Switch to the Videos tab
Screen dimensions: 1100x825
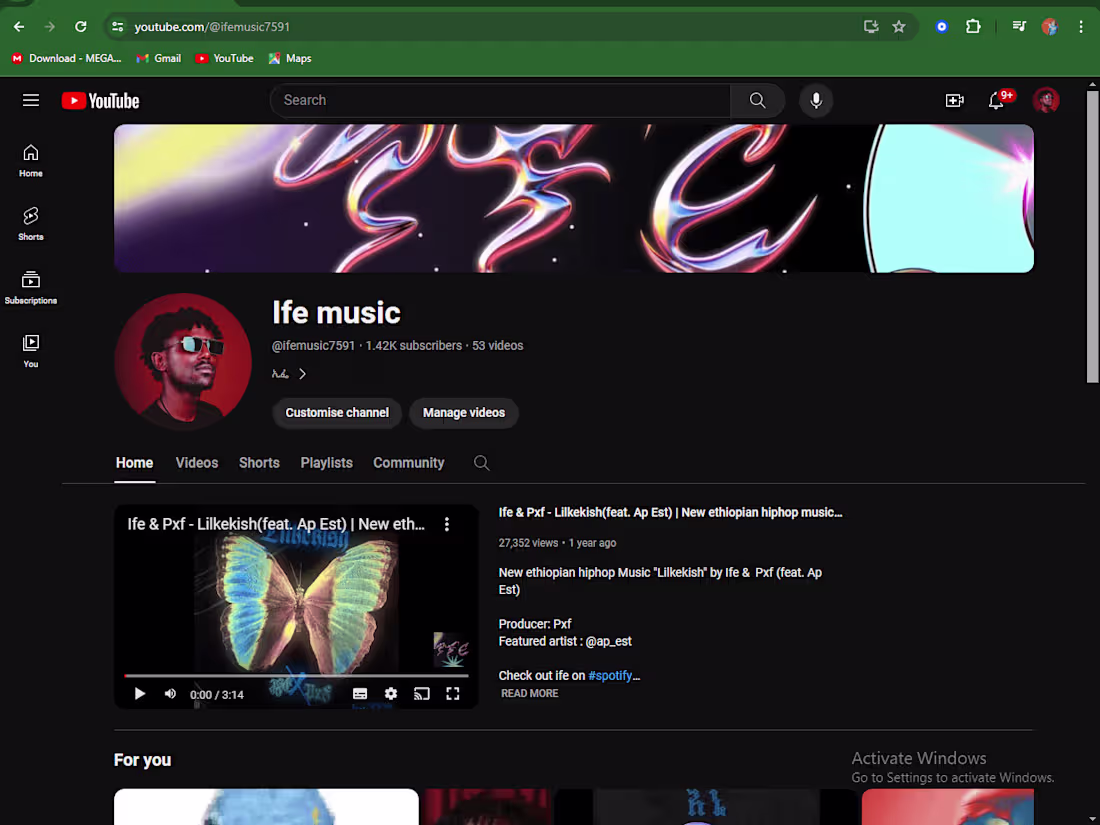click(196, 463)
